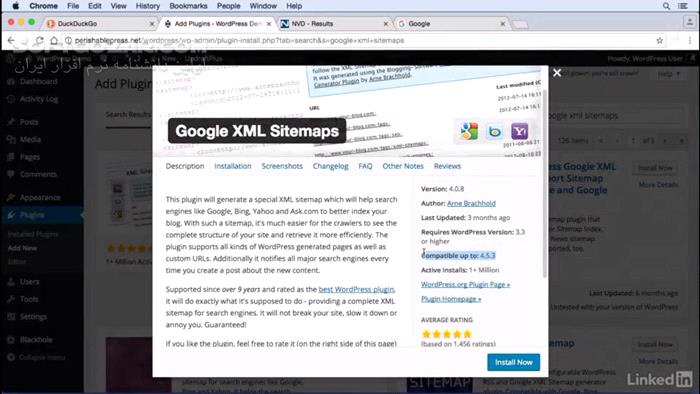Viewport: 700px width, 394px height.
Task: Click the address bar URL
Action: (239, 41)
